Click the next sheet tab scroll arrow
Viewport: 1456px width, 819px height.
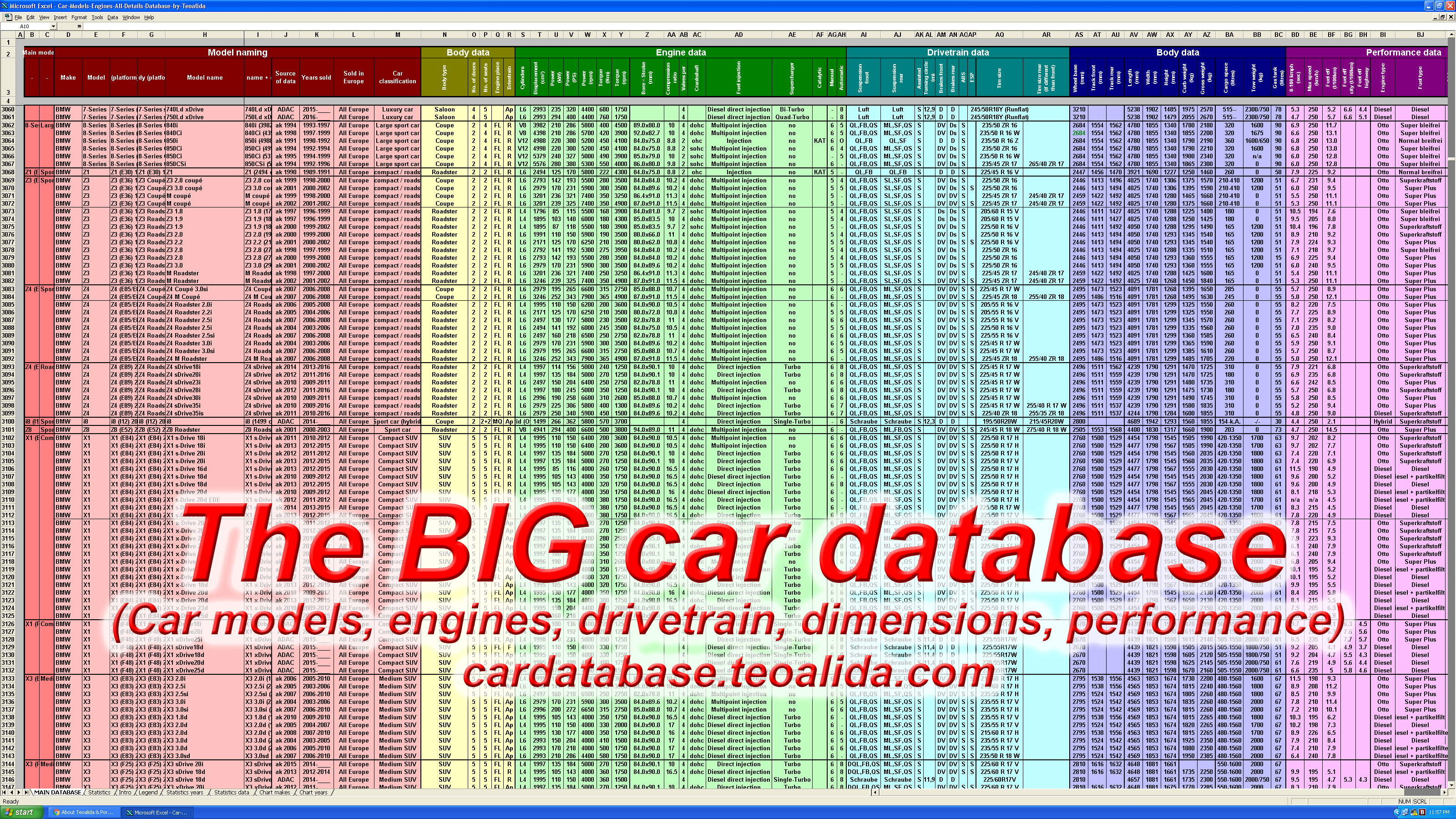(19, 793)
